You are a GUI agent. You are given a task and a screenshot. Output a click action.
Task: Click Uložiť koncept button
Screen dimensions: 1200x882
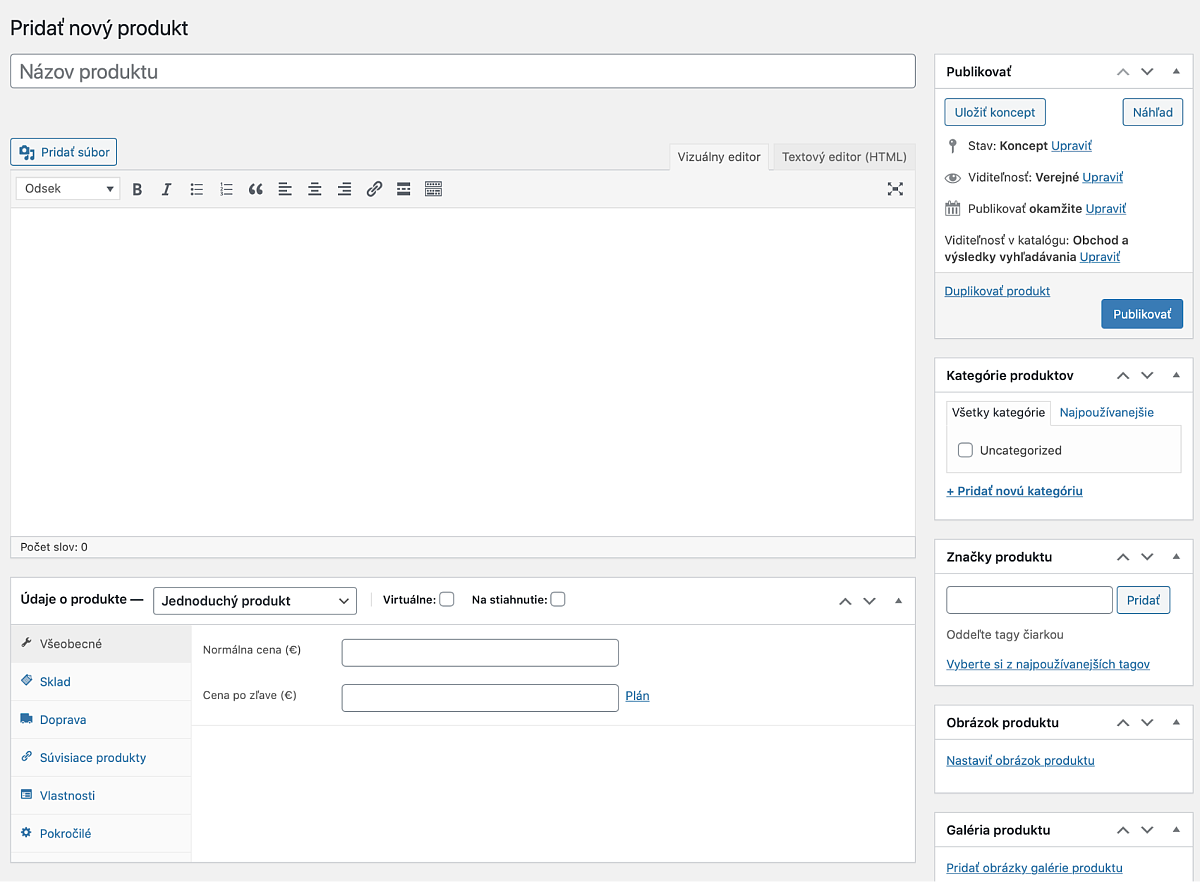(x=995, y=112)
